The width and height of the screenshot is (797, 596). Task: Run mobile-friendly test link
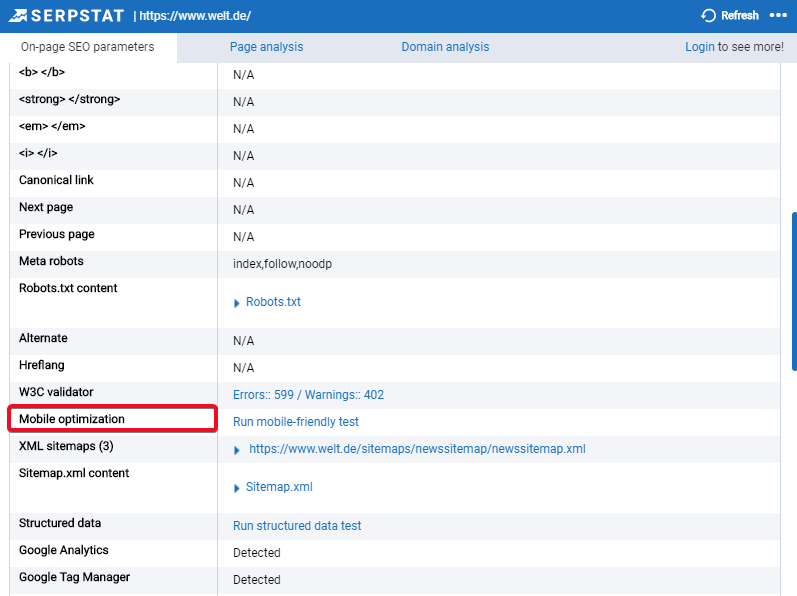pos(296,422)
